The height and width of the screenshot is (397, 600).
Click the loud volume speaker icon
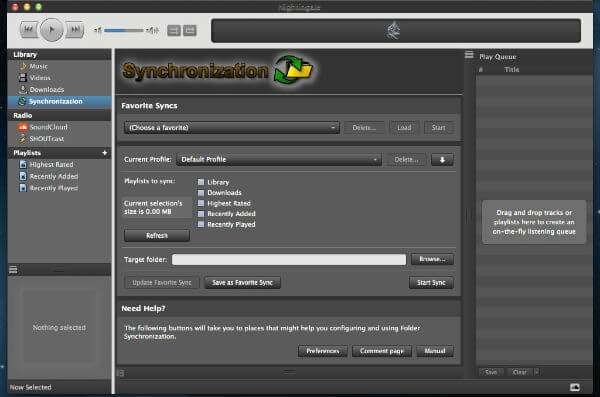(152, 30)
